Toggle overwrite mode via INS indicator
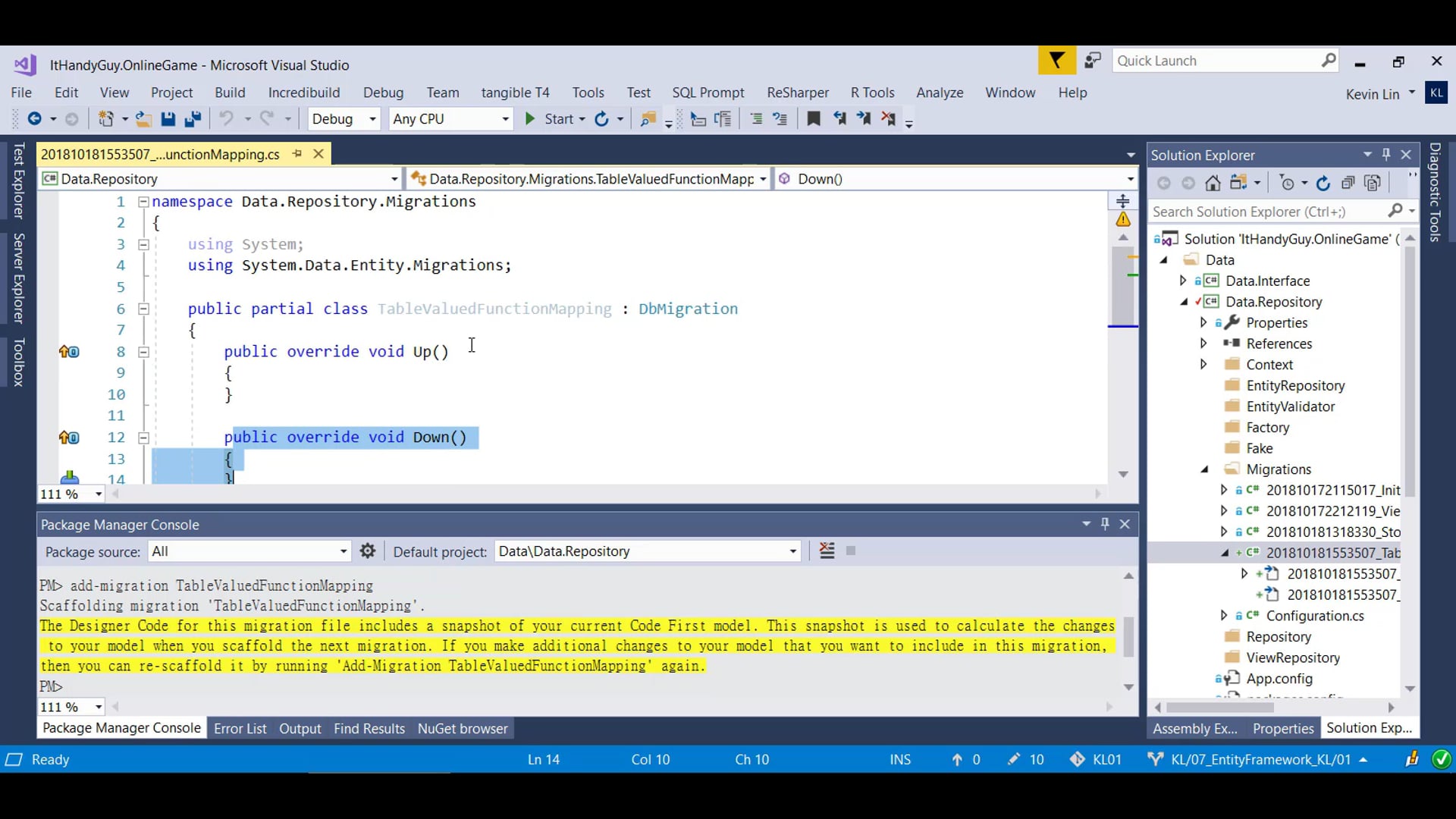 pos(900,759)
